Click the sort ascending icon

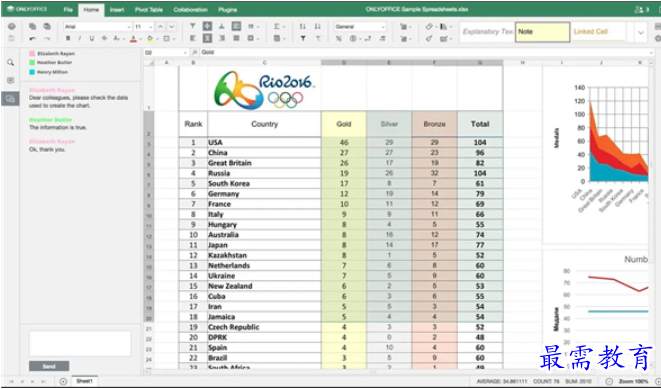click(x=303, y=27)
